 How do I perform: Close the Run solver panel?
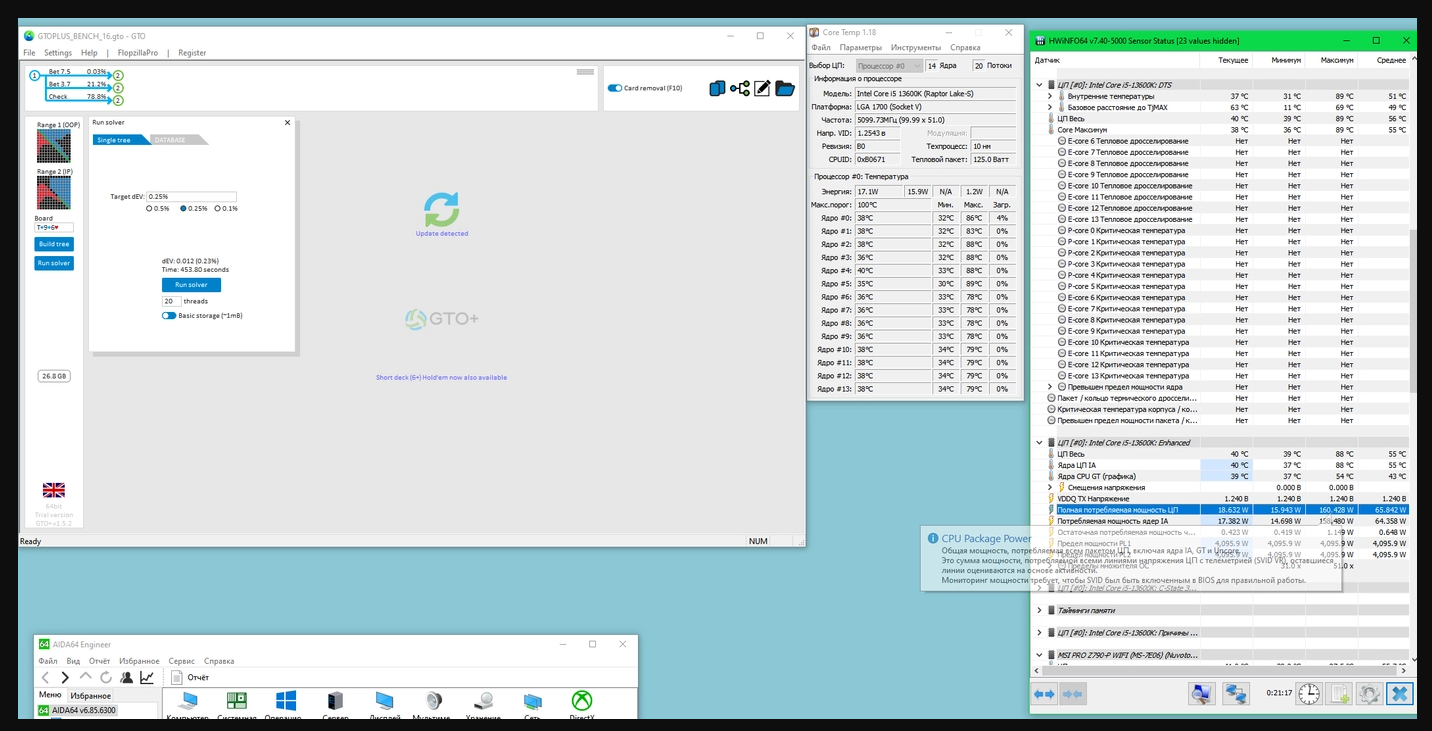[x=287, y=122]
